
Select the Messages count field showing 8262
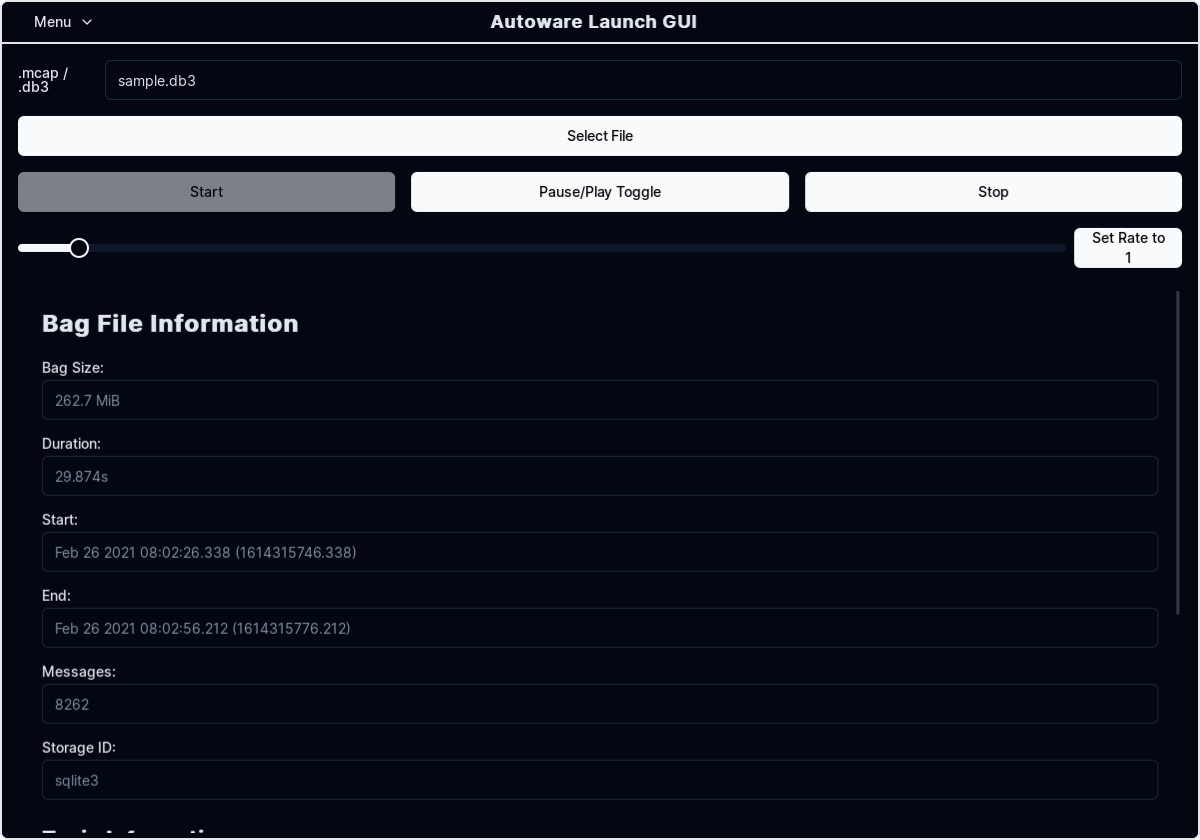click(x=599, y=704)
